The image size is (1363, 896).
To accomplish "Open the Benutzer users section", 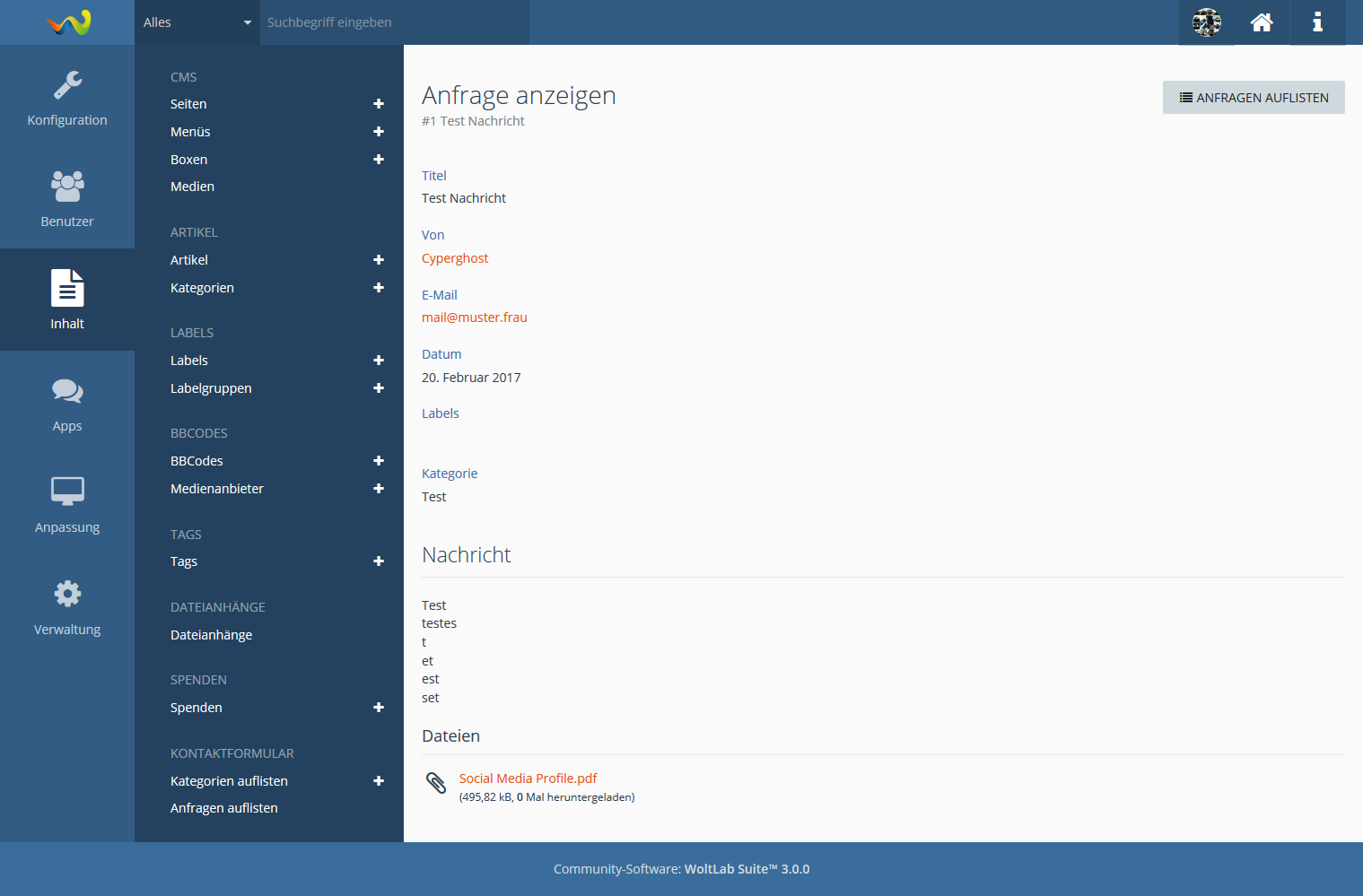I will (67, 198).
